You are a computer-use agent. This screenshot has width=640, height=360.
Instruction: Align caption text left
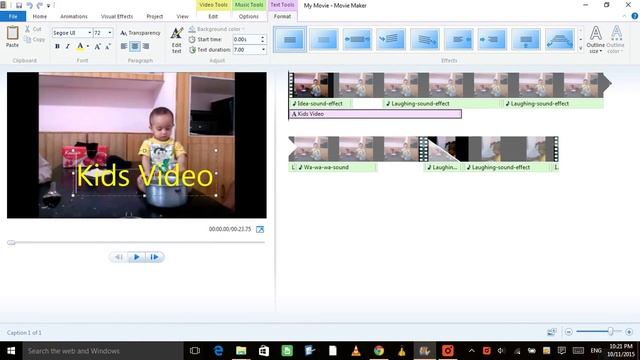(124, 47)
